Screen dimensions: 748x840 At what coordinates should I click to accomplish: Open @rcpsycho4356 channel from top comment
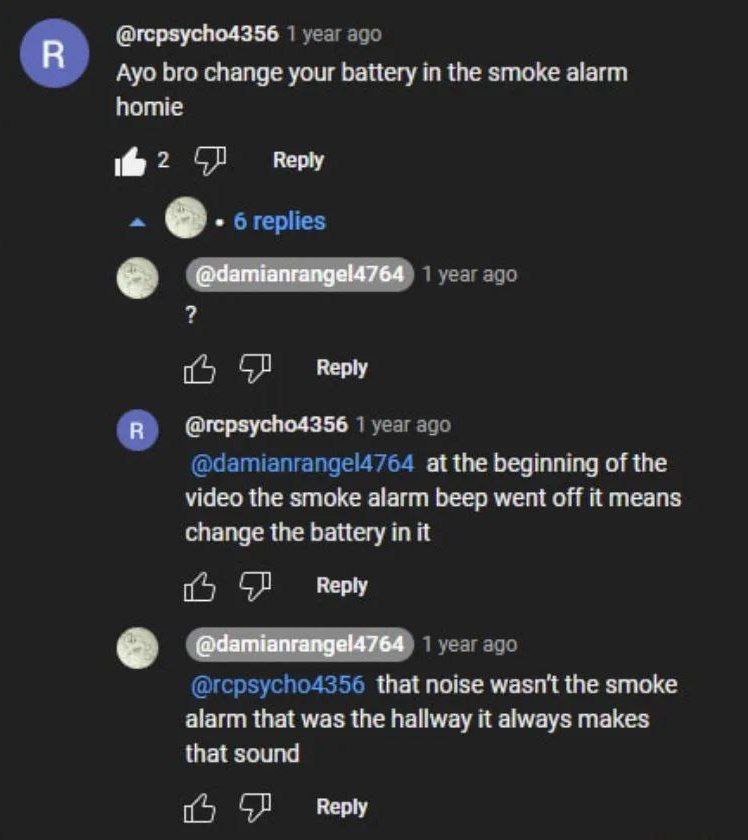[197, 34]
